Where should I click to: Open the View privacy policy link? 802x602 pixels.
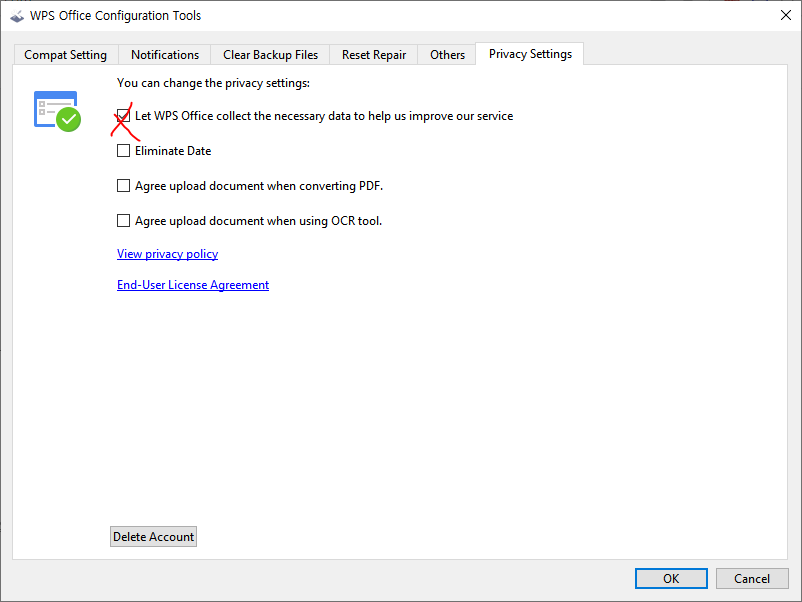(167, 254)
